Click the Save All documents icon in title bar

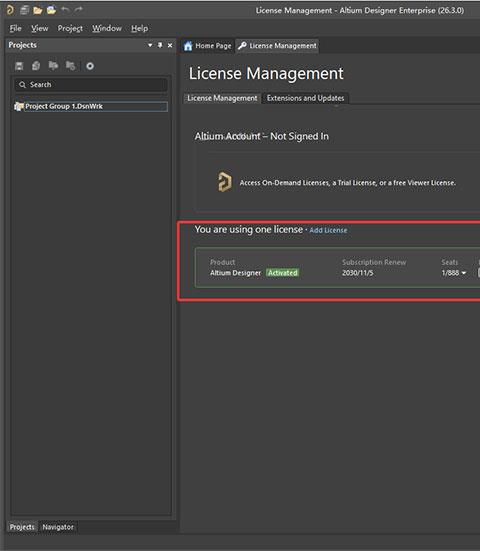24,10
